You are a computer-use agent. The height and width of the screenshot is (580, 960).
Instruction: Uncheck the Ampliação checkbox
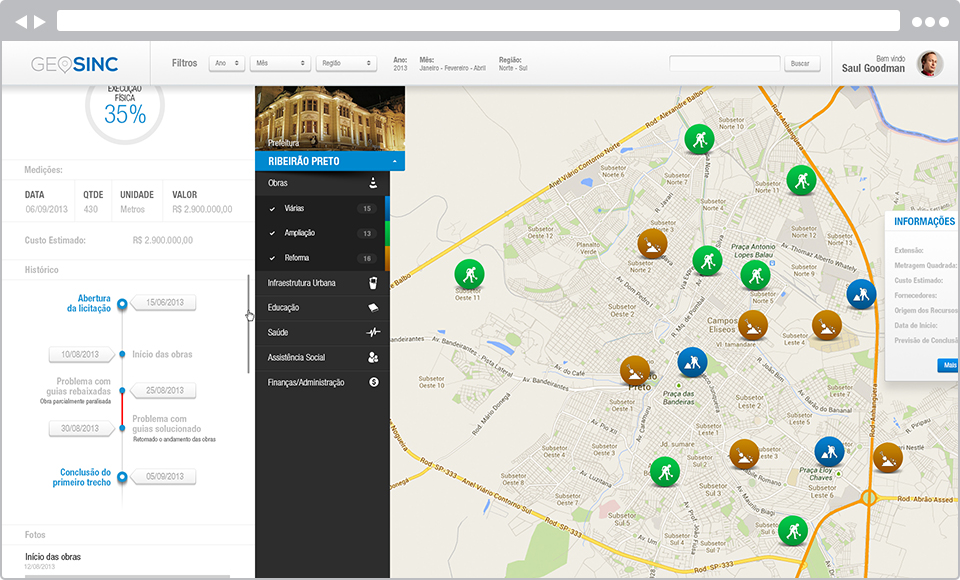click(x=272, y=233)
